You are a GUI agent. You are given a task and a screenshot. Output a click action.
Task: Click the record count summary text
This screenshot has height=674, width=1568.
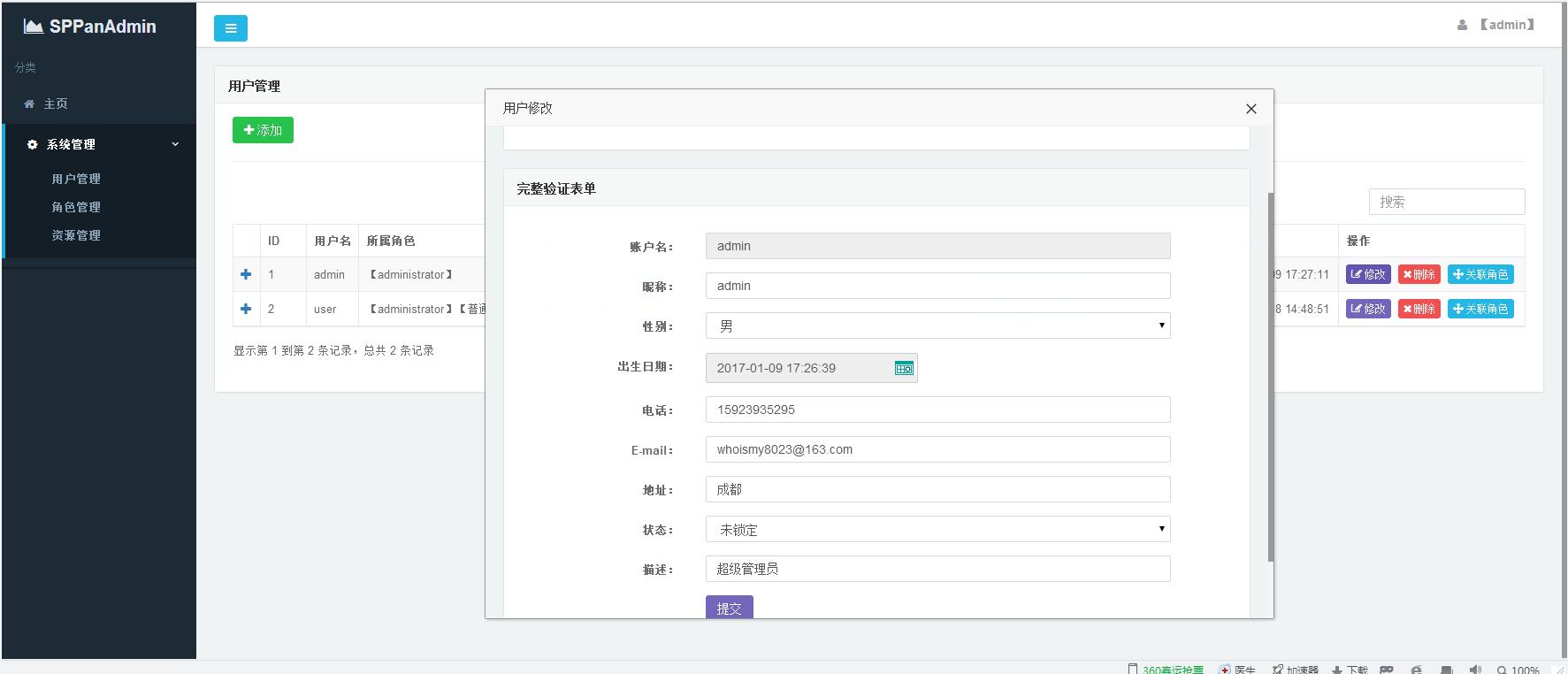tap(333, 350)
